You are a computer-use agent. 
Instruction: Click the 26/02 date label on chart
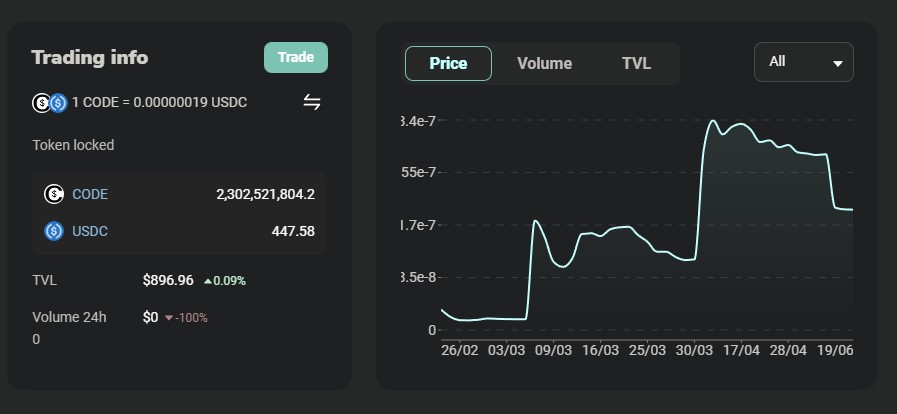[459, 350]
